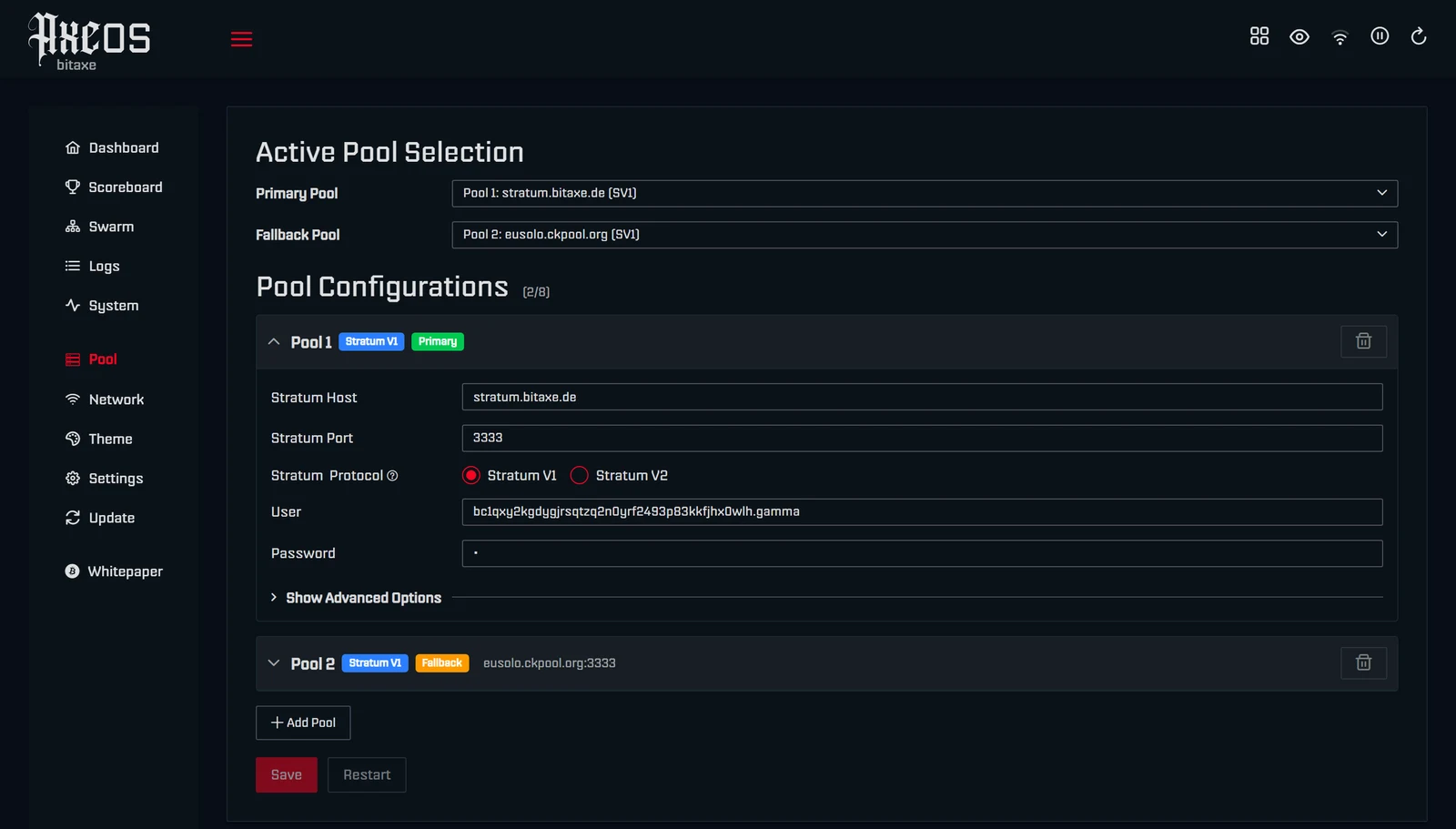Image resolution: width=1456 pixels, height=829 pixels.
Task: Collapse Pool 1 section chevron
Action: tap(273, 341)
